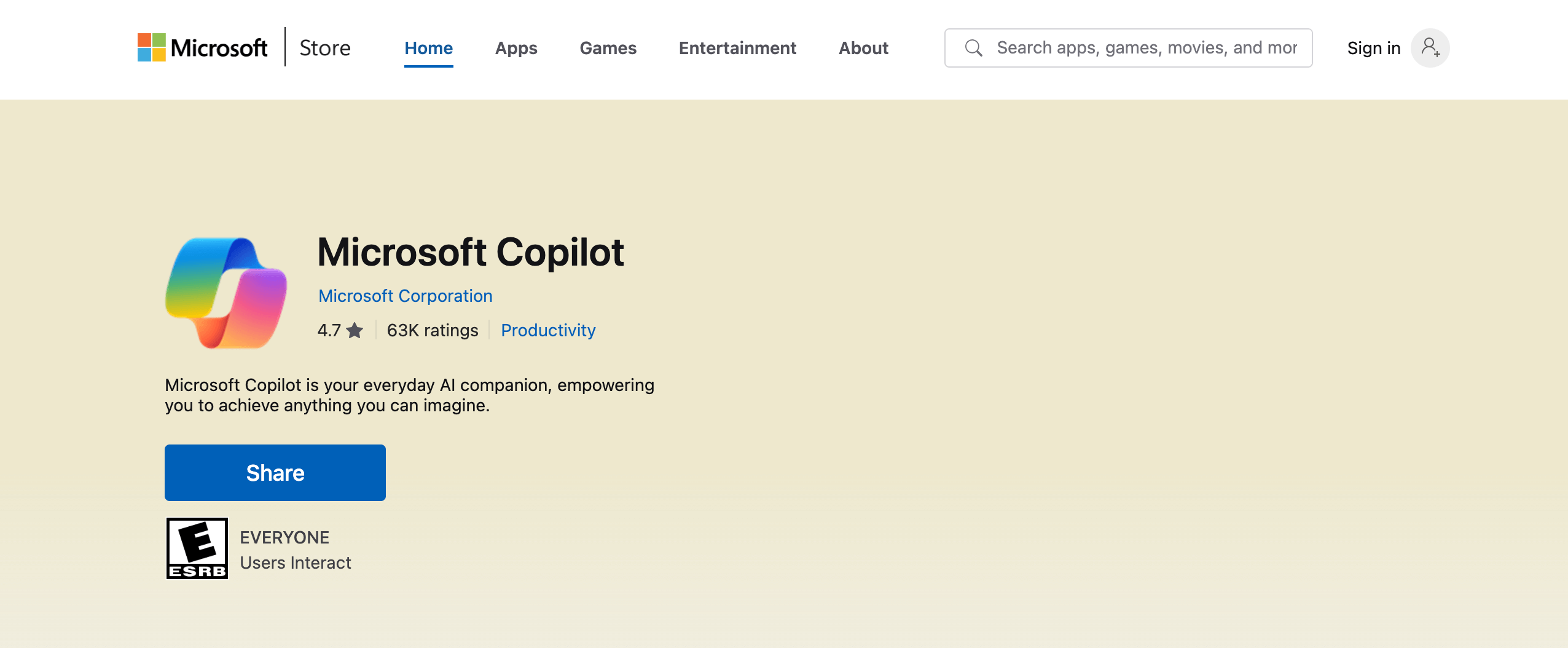Click the Microsoft logo
1568x648 pixels.
202,47
